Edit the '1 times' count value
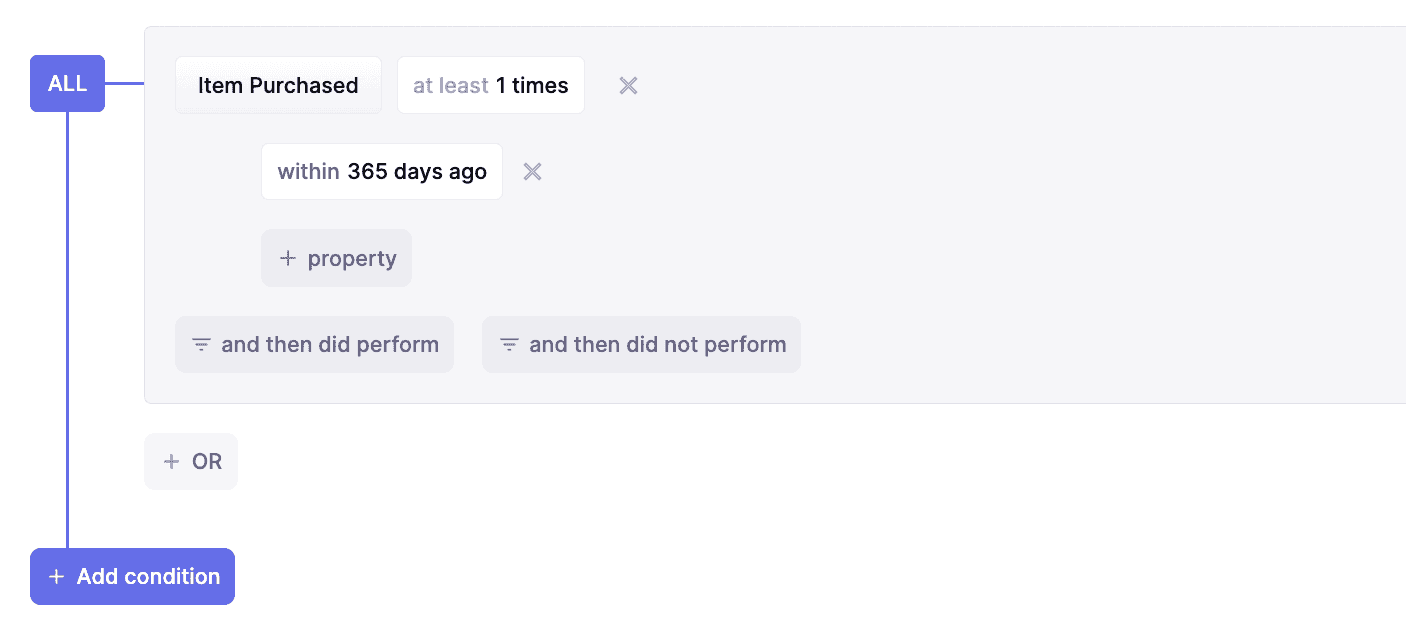Image resolution: width=1406 pixels, height=626 pixels. pyautogui.click(x=532, y=86)
